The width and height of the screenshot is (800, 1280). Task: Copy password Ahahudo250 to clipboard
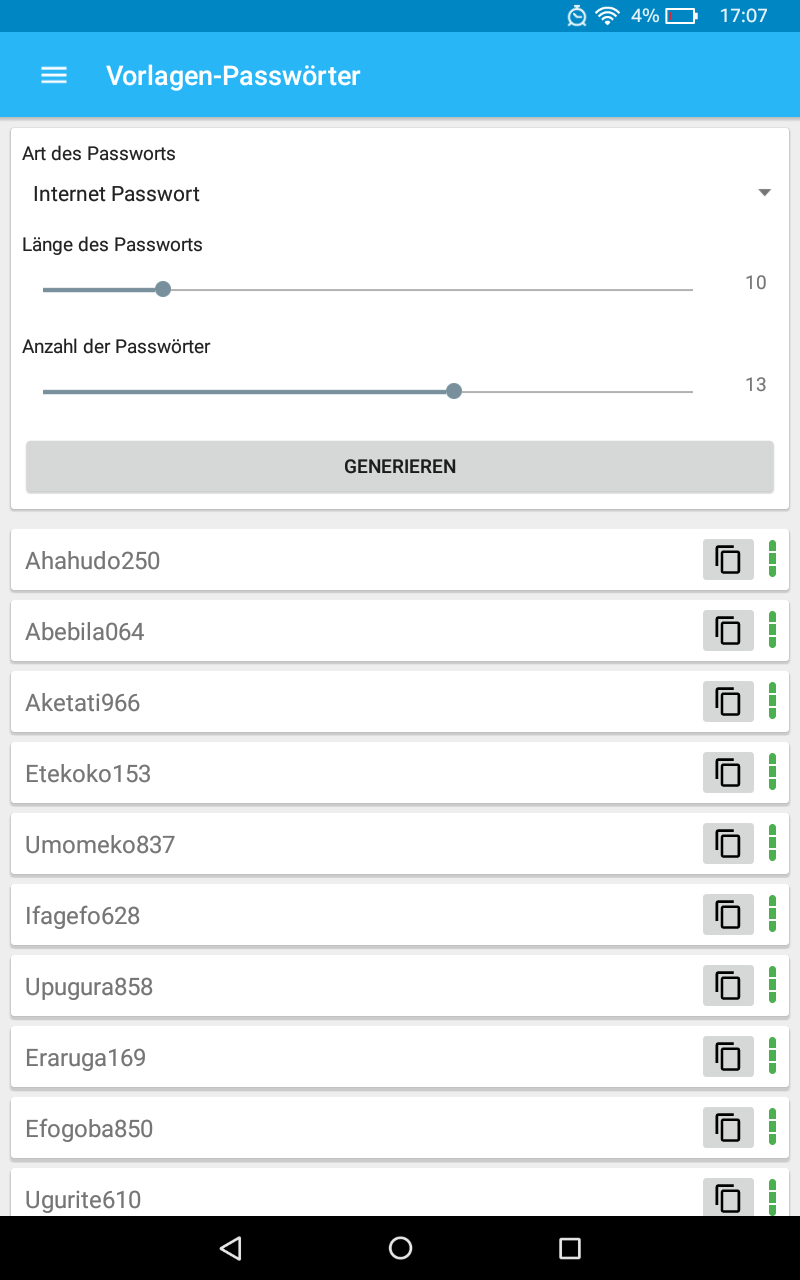(727, 559)
